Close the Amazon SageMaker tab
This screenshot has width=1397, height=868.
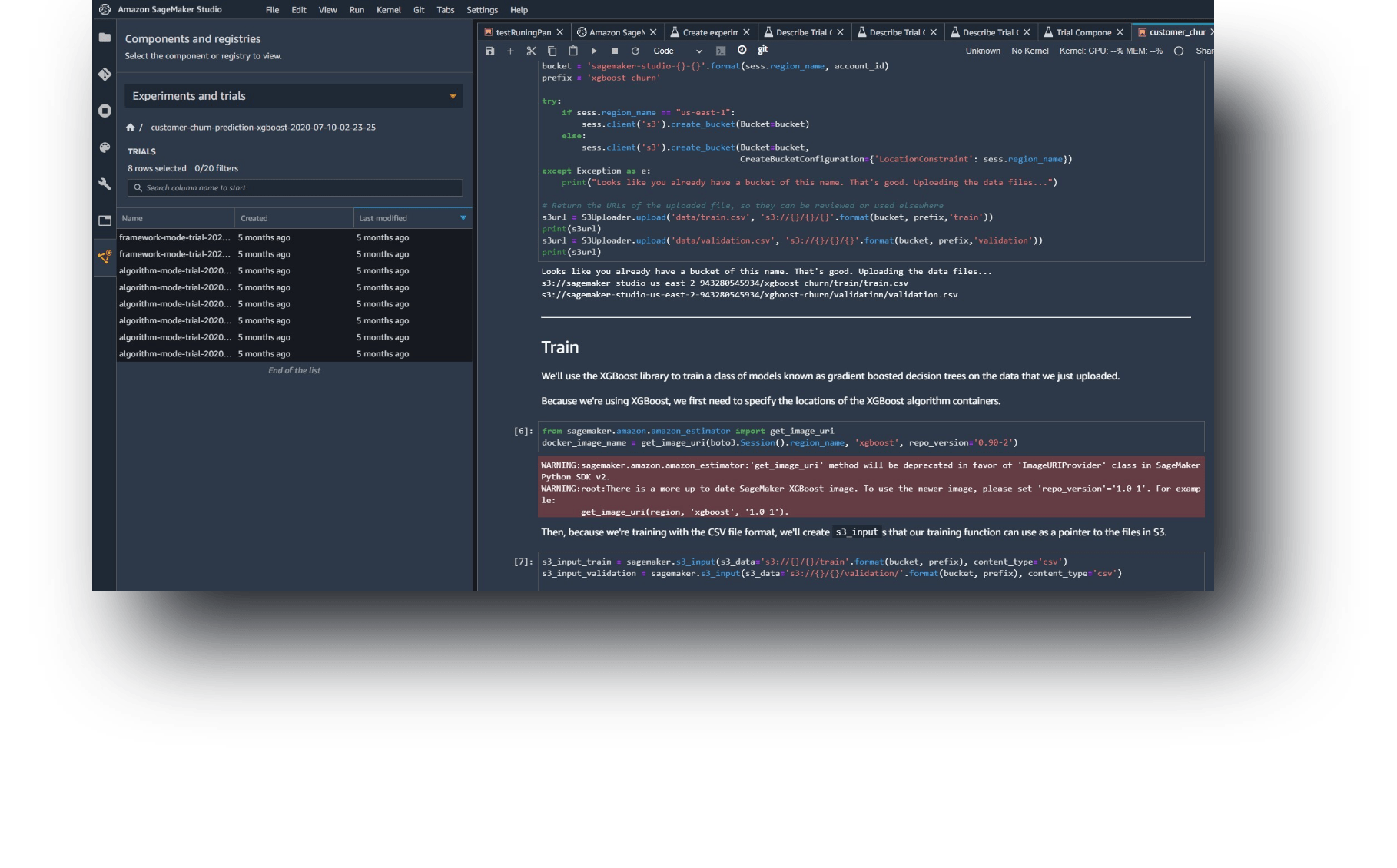tap(653, 32)
